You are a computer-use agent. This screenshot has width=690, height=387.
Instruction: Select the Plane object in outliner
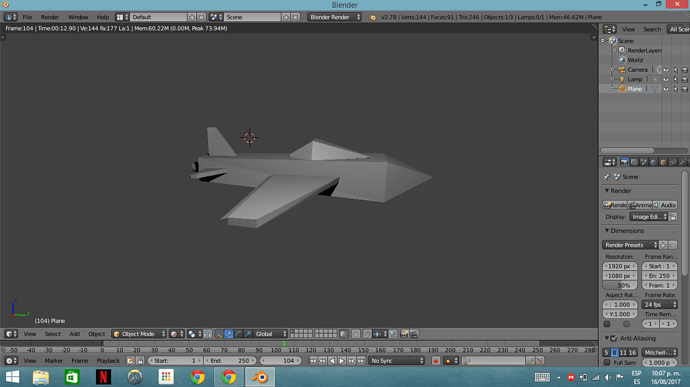(x=634, y=89)
